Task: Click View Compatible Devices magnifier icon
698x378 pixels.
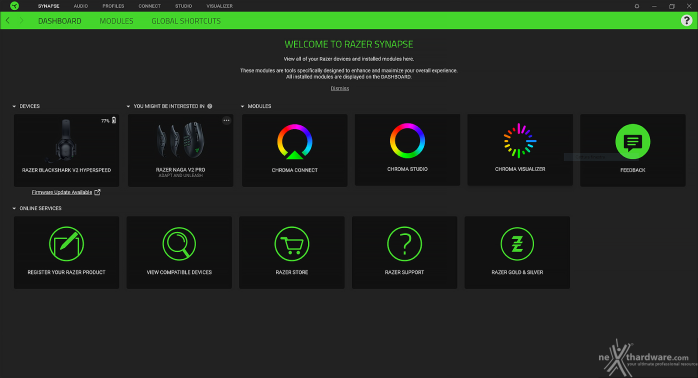Action: pos(179,244)
